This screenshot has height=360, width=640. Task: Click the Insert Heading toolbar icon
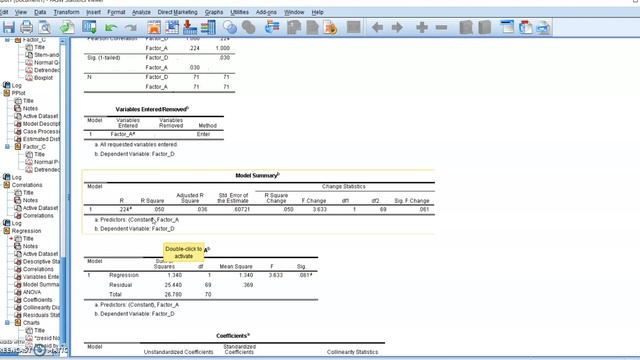point(507,27)
